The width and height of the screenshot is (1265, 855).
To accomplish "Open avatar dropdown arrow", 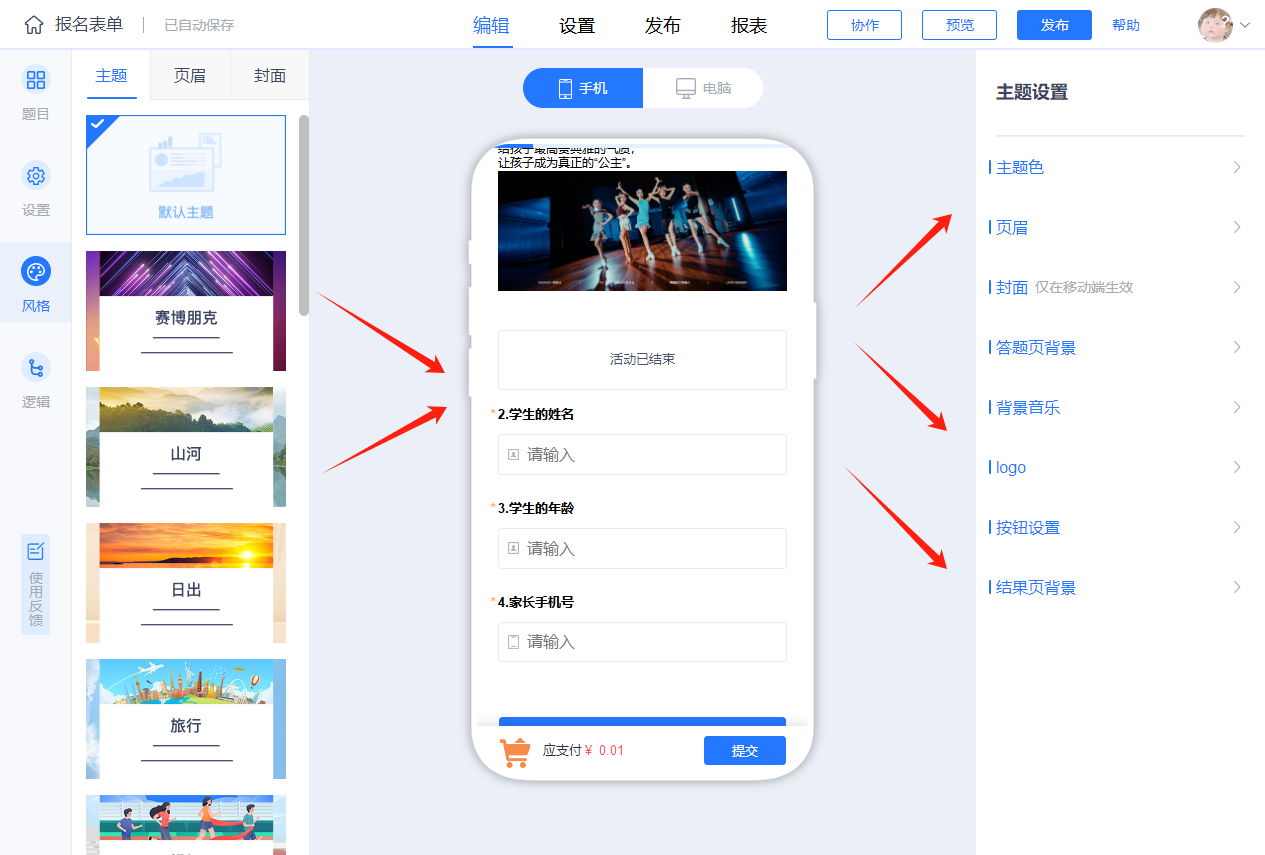I will tap(1245, 25).
